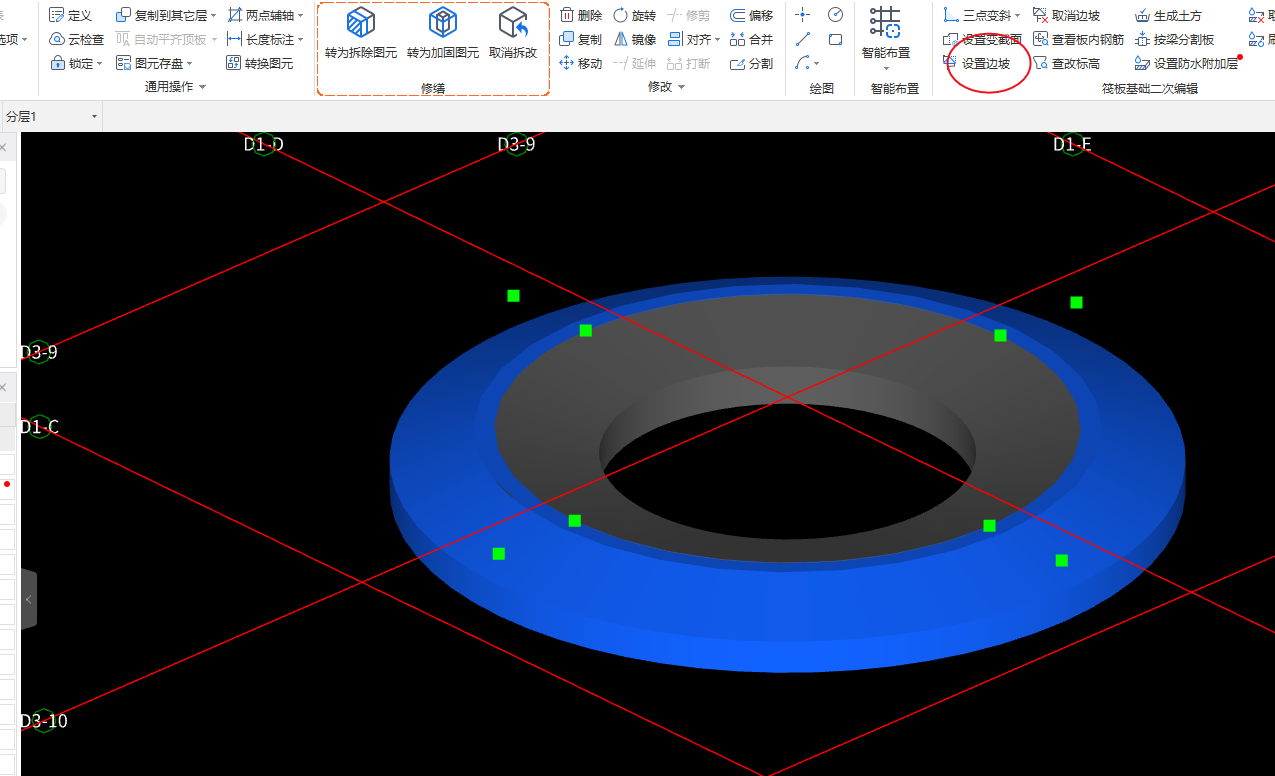This screenshot has height=776, width=1275.
Task: Click 取消拆改 undo-demolition icon
Action: click(x=513, y=24)
